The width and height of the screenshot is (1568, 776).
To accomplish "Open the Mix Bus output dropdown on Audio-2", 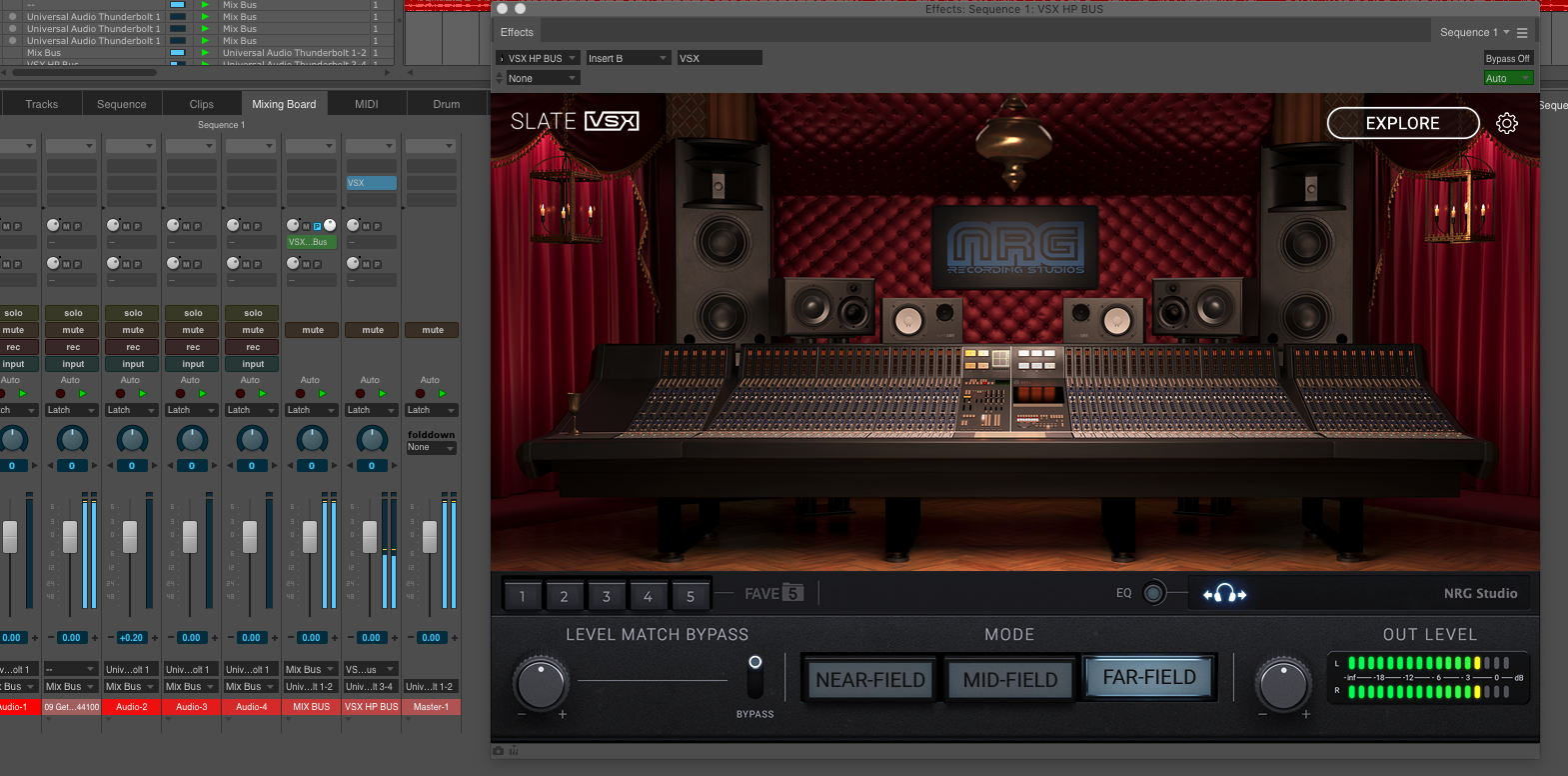I will click(132, 687).
